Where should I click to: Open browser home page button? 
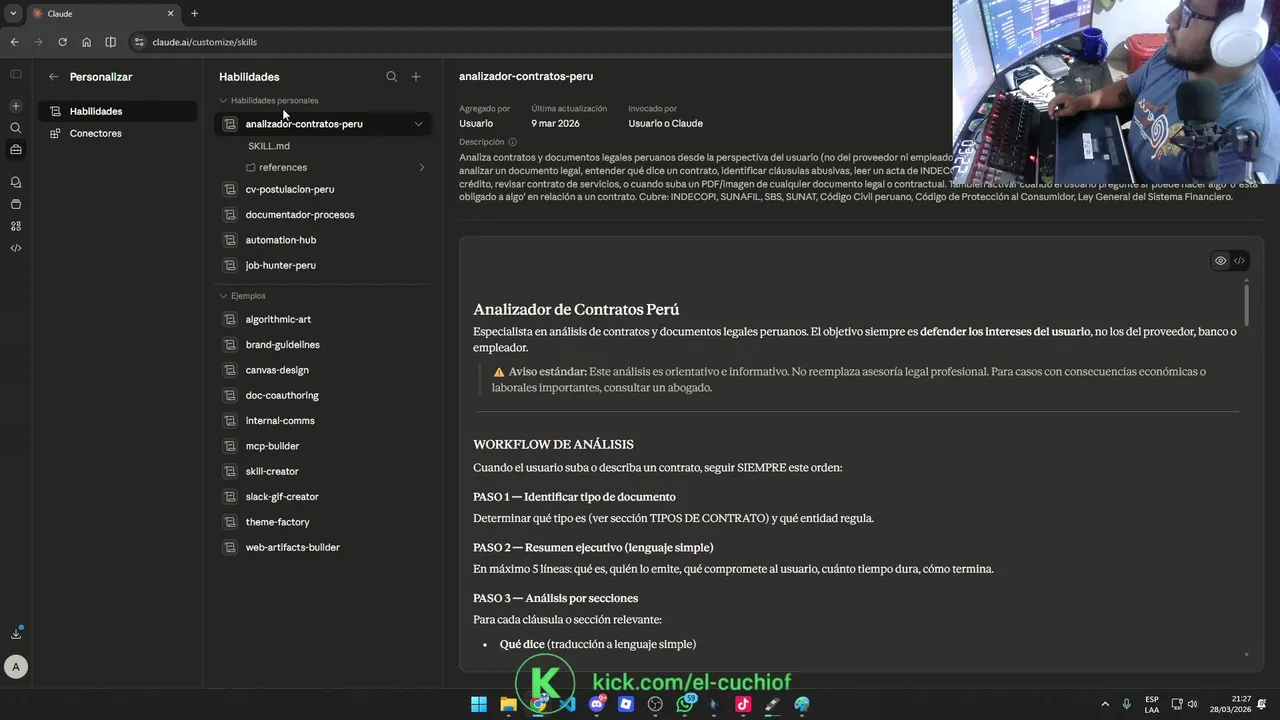pos(87,42)
